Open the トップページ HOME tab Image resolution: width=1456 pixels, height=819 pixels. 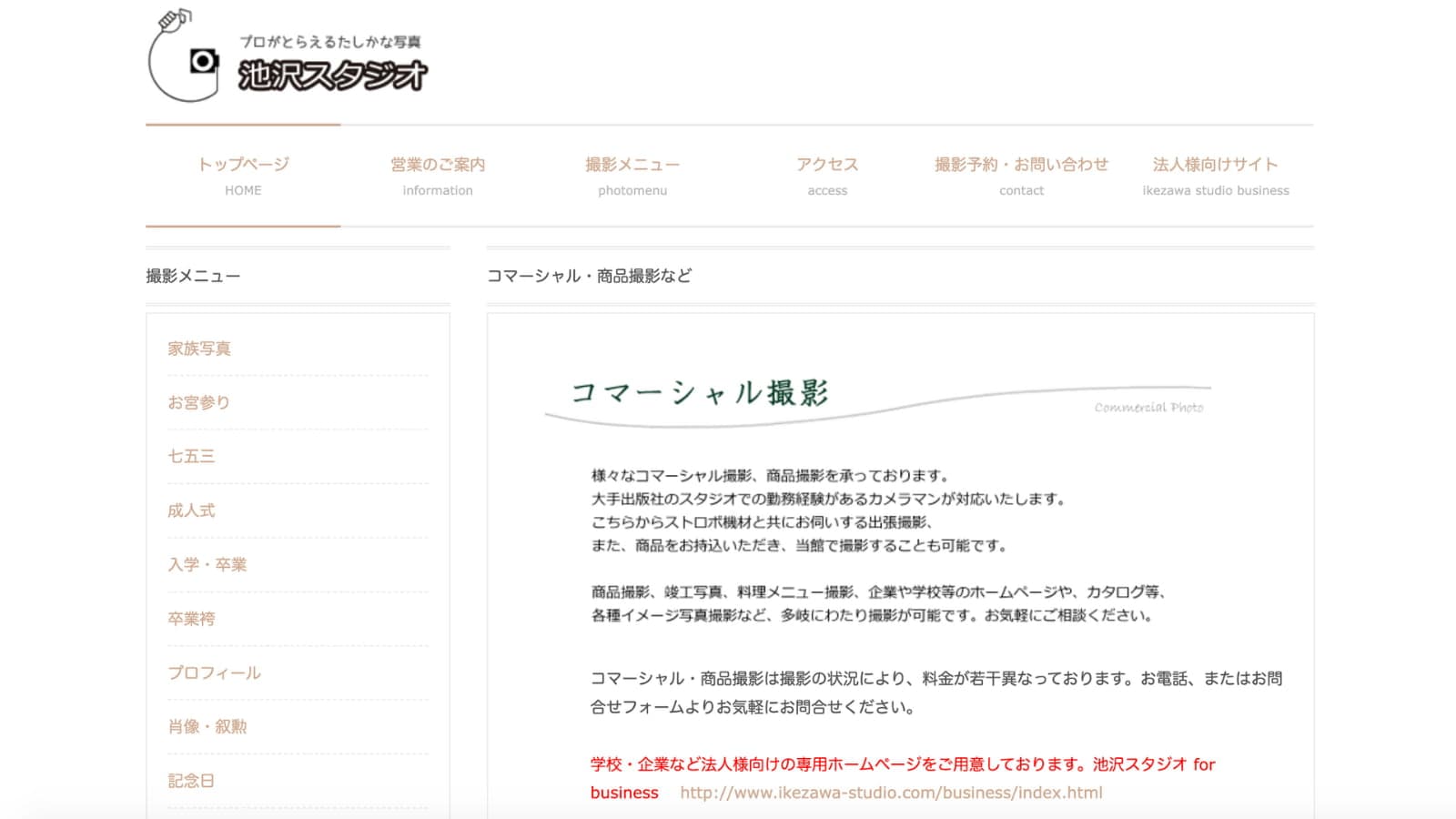click(243, 176)
